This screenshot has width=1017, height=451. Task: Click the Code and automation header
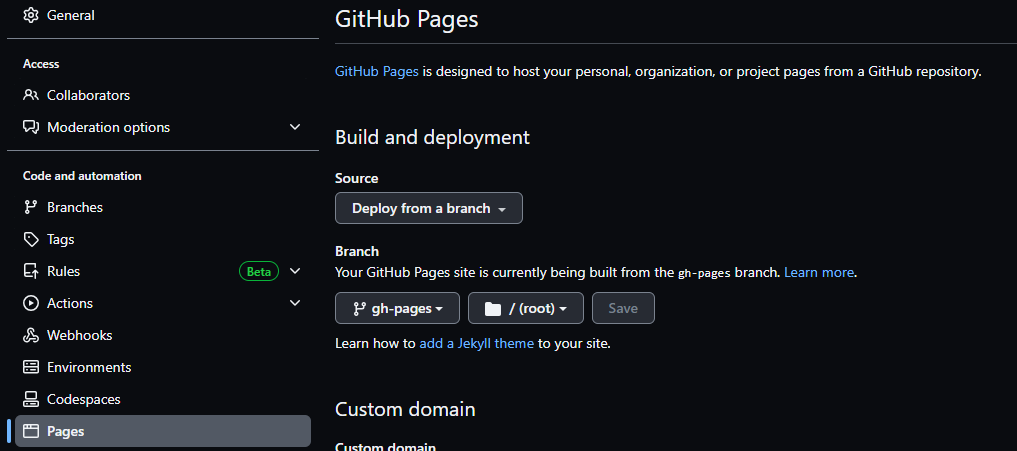point(82,176)
